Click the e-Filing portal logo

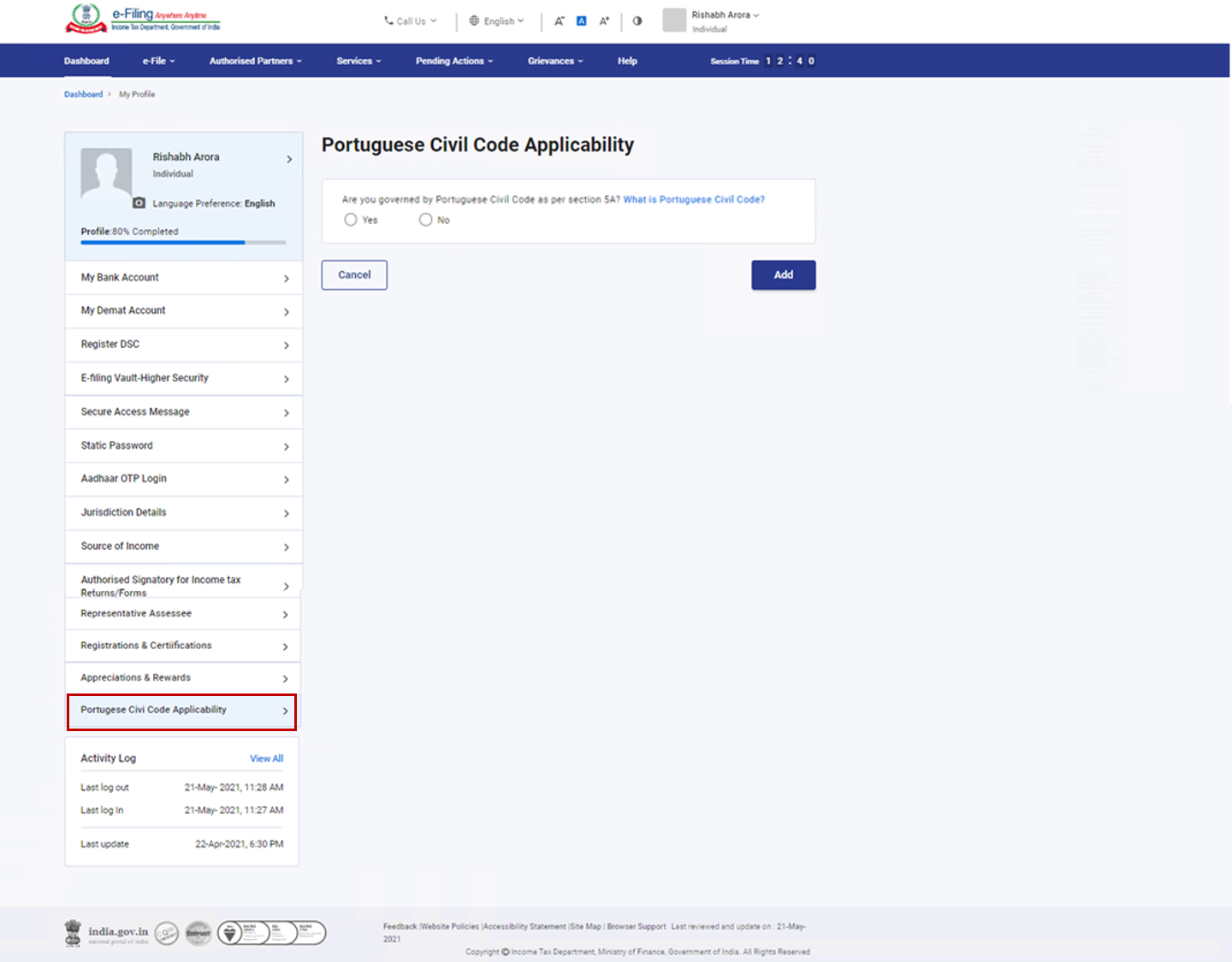coord(142,19)
